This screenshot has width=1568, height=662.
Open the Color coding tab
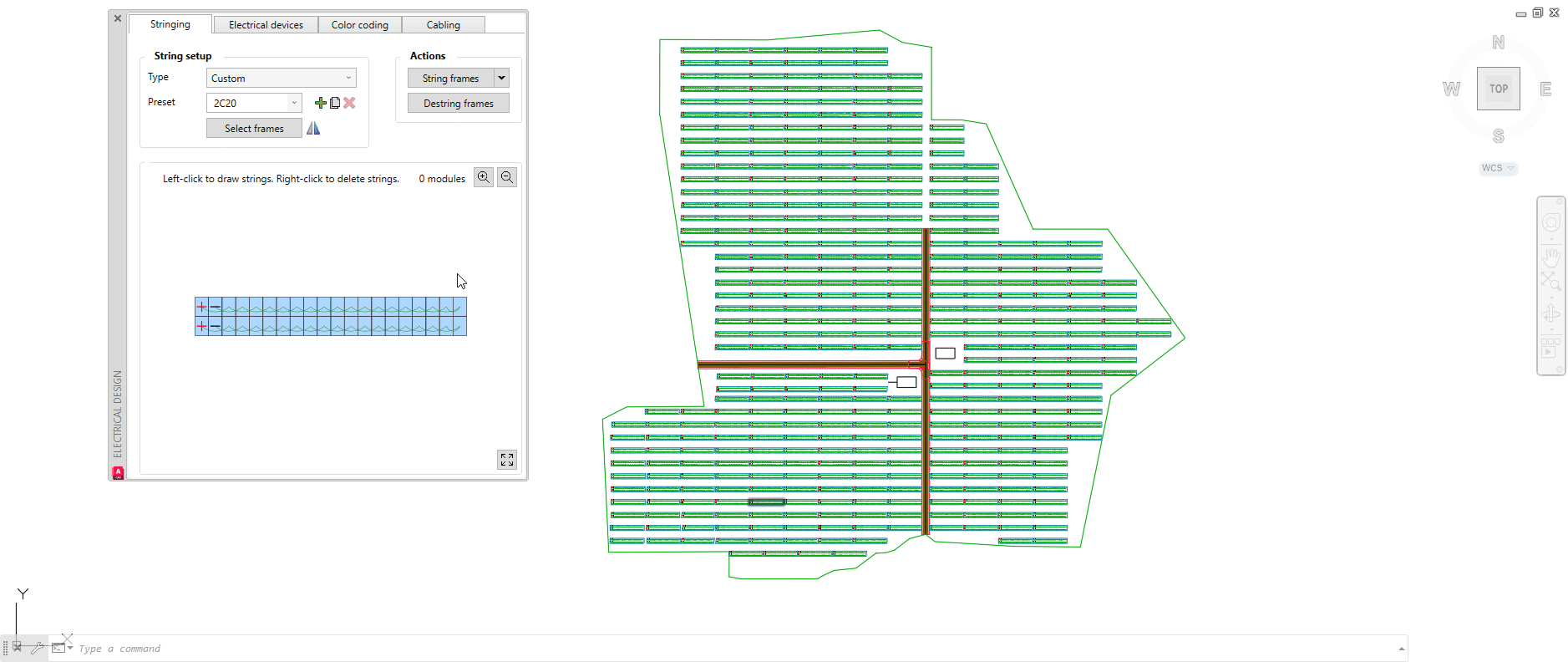coord(359,25)
